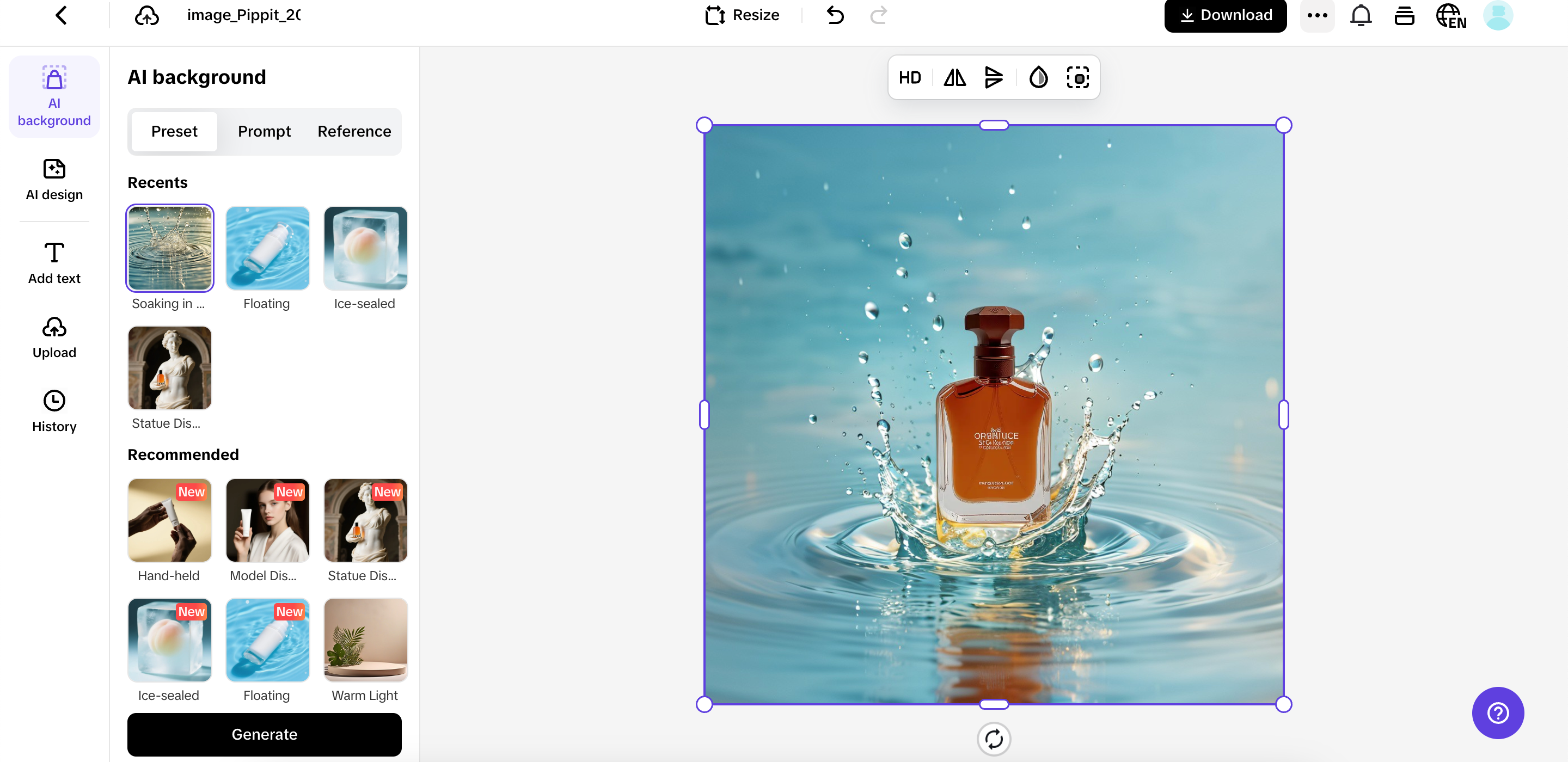Undo the last action

pos(835,15)
